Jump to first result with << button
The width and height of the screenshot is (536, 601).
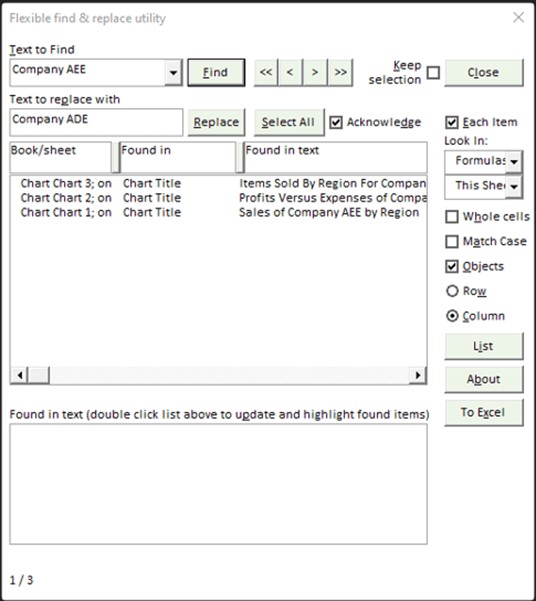point(266,72)
